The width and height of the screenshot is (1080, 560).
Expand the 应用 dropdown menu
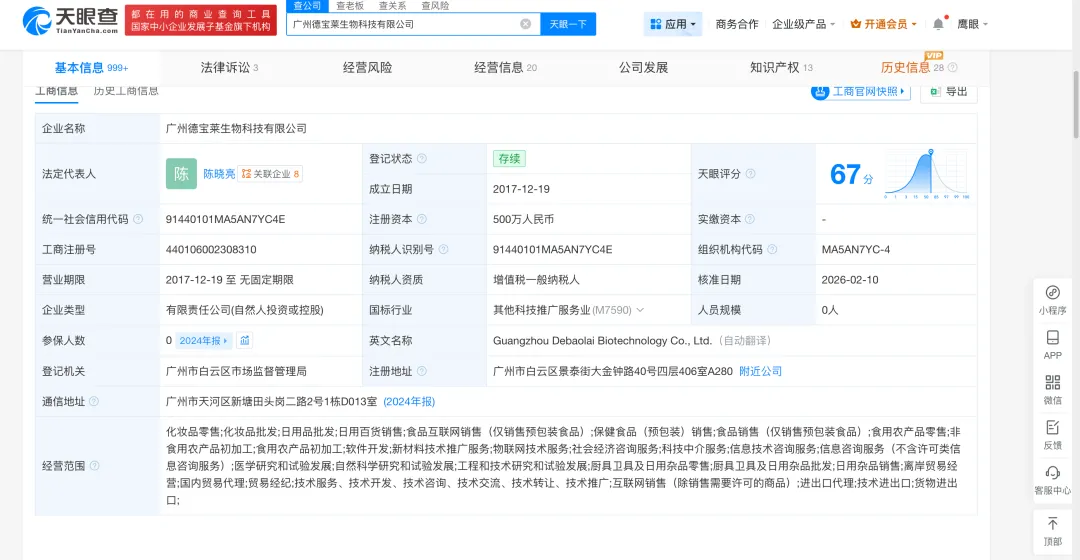click(x=673, y=24)
